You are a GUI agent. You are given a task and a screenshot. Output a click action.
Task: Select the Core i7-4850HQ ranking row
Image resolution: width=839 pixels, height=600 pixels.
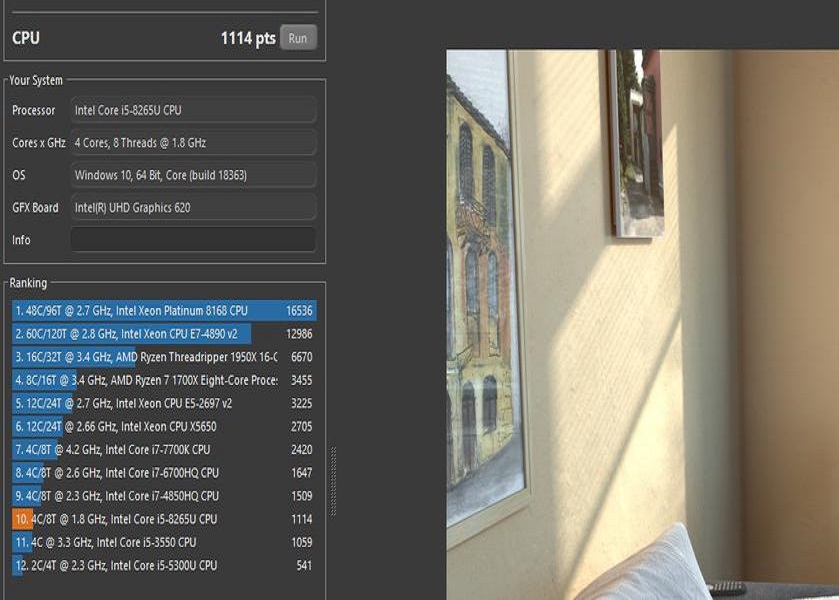(164, 496)
